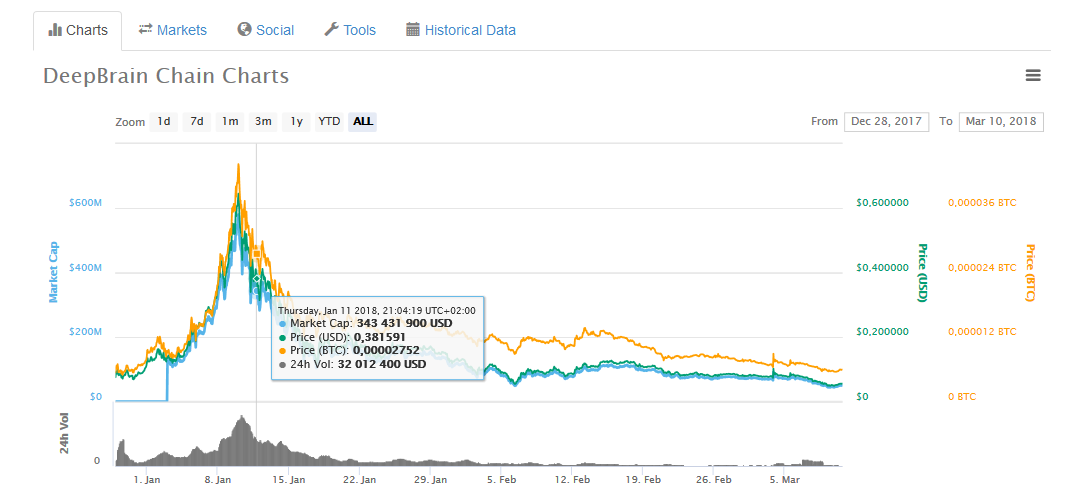Click the 1. Jan date label
The image size is (1084, 490).
coord(147,479)
